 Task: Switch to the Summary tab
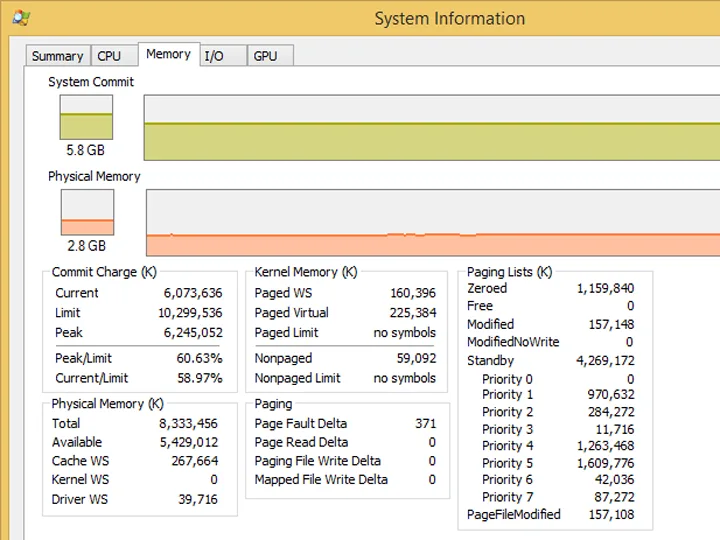tap(58, 56)
